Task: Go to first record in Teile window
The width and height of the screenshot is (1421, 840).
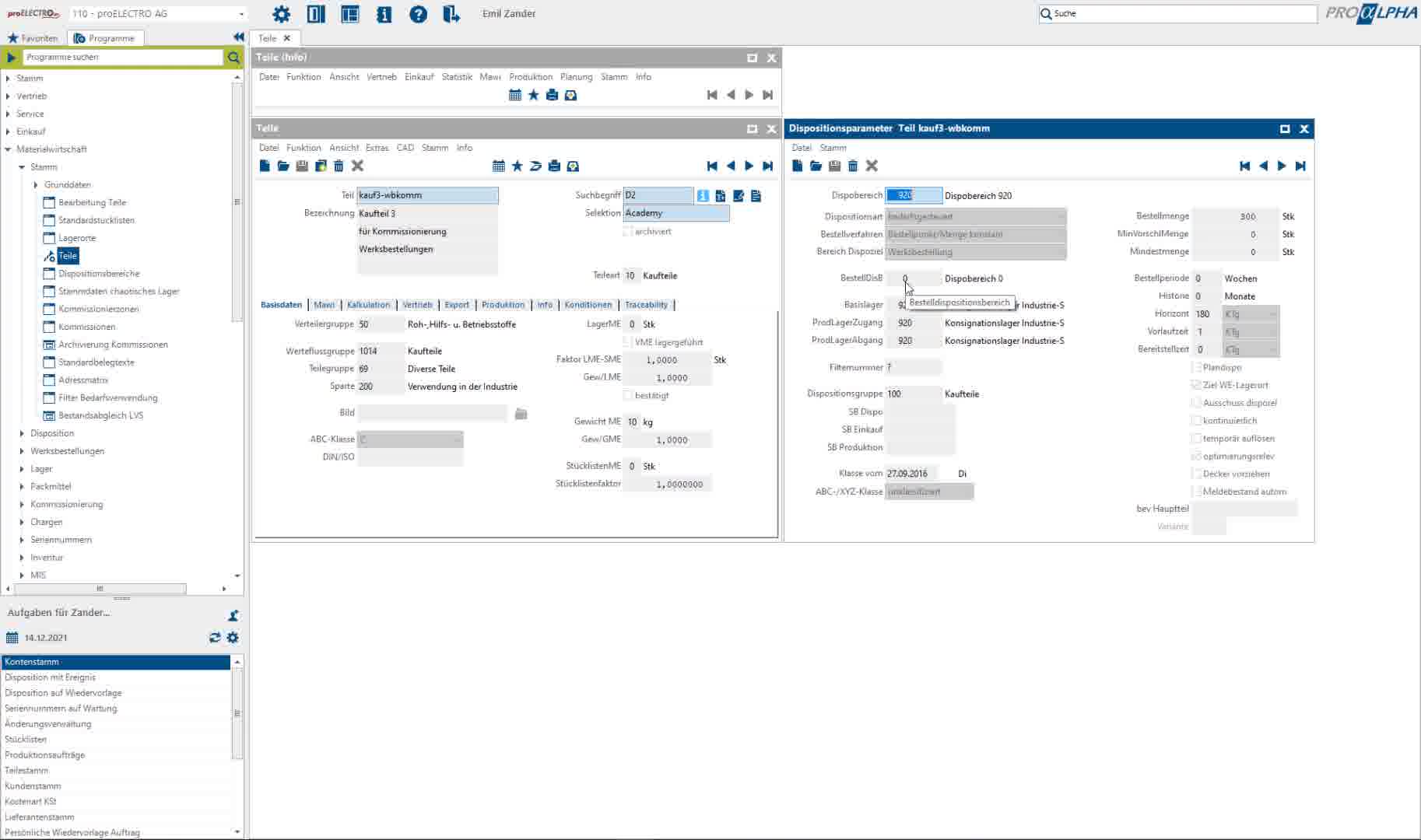Action: pyautogui.click(x=712, y=166)
